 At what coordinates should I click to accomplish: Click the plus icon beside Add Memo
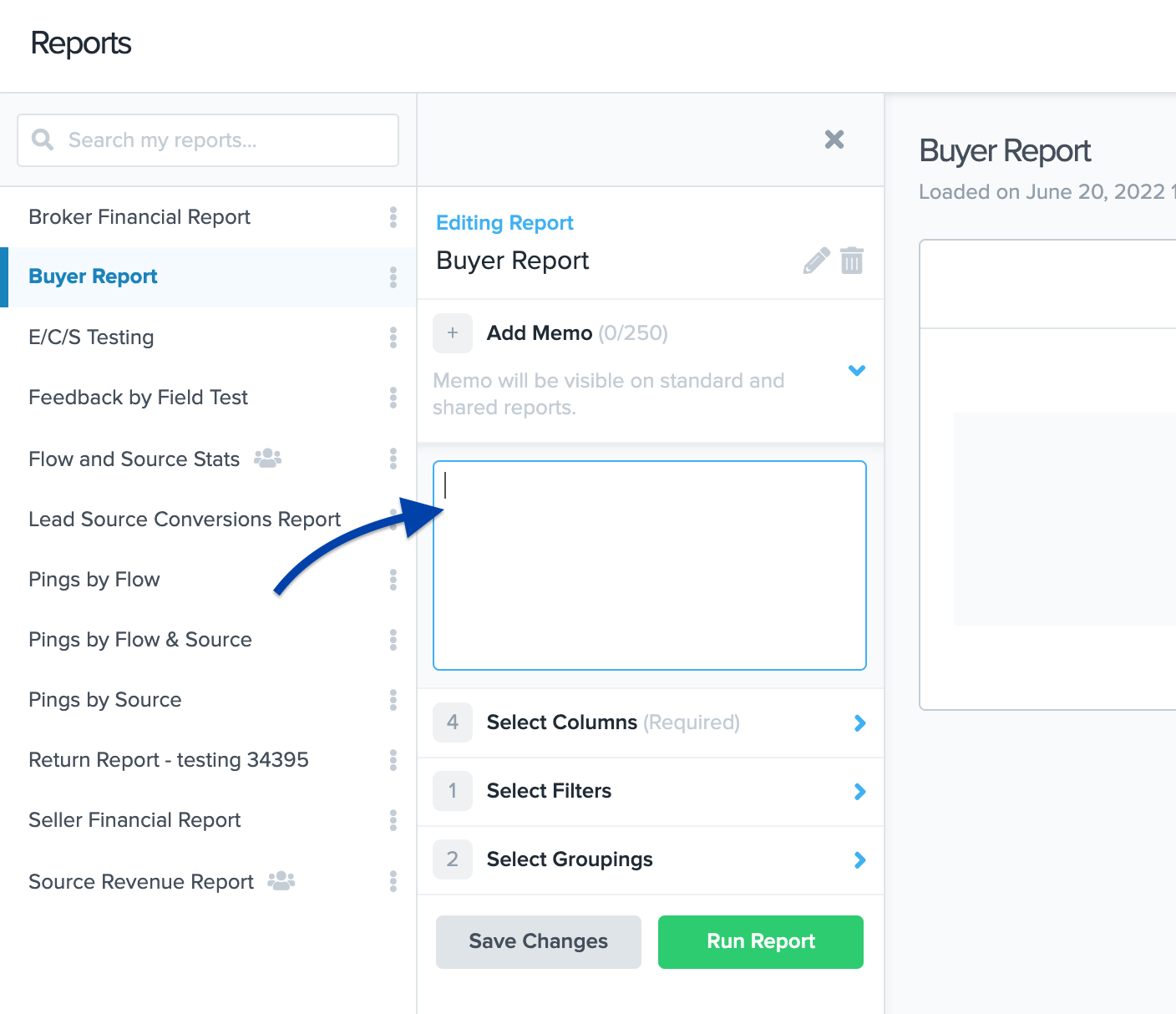(453, 333)
